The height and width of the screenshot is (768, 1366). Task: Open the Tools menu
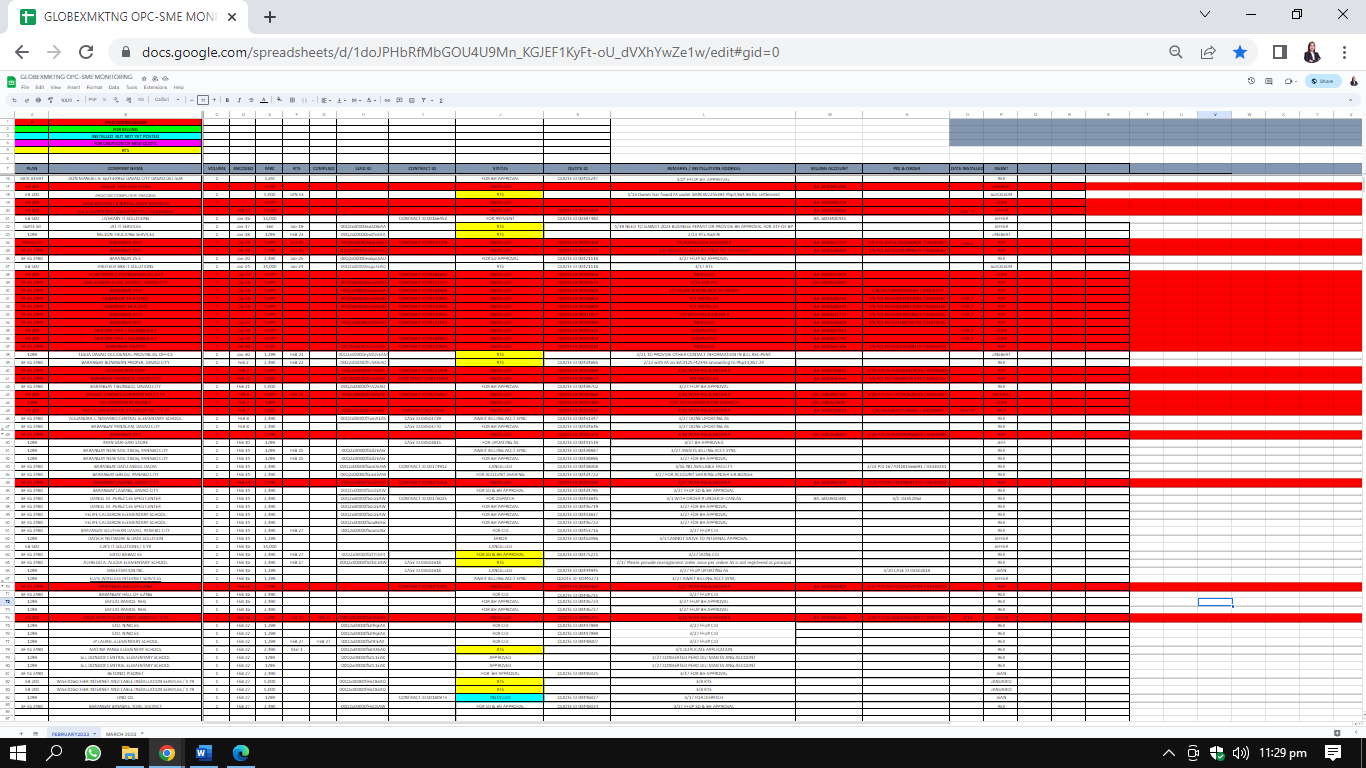[x=131, y=87]
